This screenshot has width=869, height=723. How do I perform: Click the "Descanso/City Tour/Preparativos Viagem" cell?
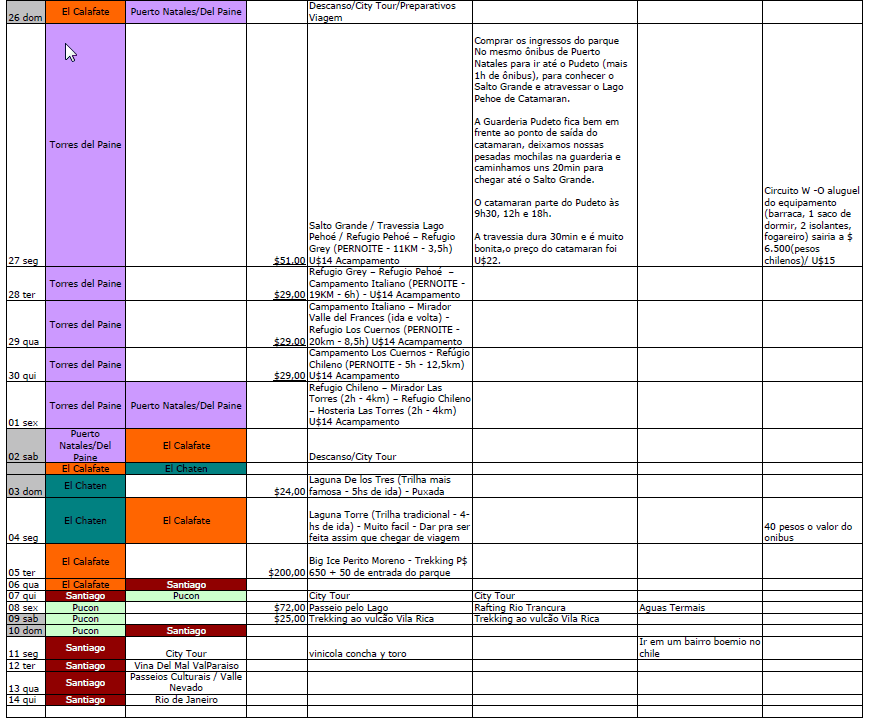(x=389, y=12)
